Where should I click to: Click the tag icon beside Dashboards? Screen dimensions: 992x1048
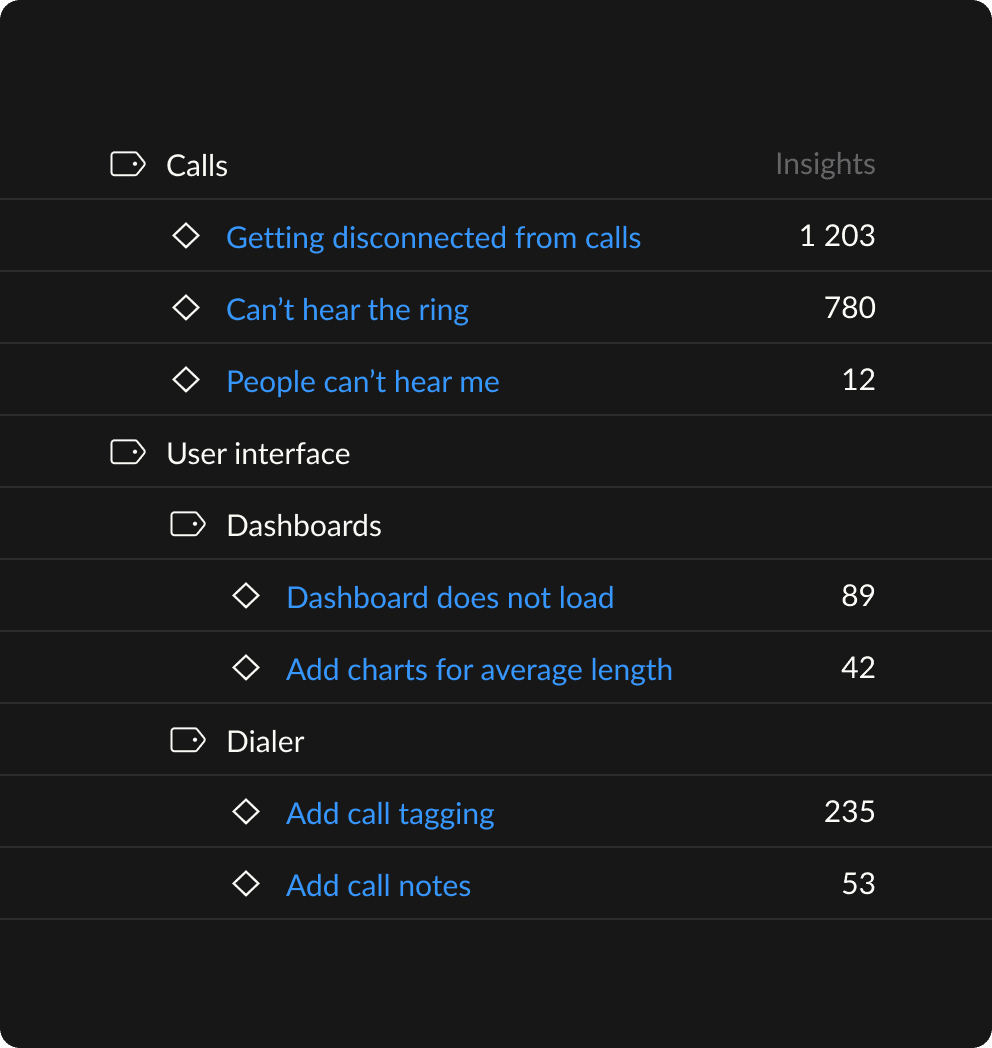click(x=187, y=524)
